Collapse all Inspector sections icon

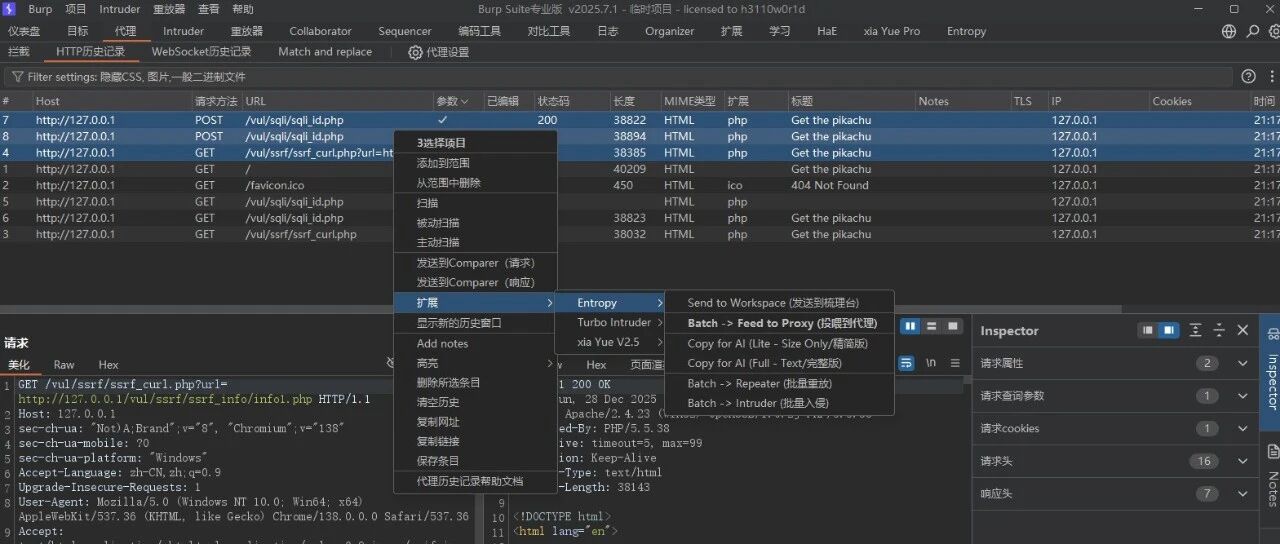click(x=1219, y=330)
